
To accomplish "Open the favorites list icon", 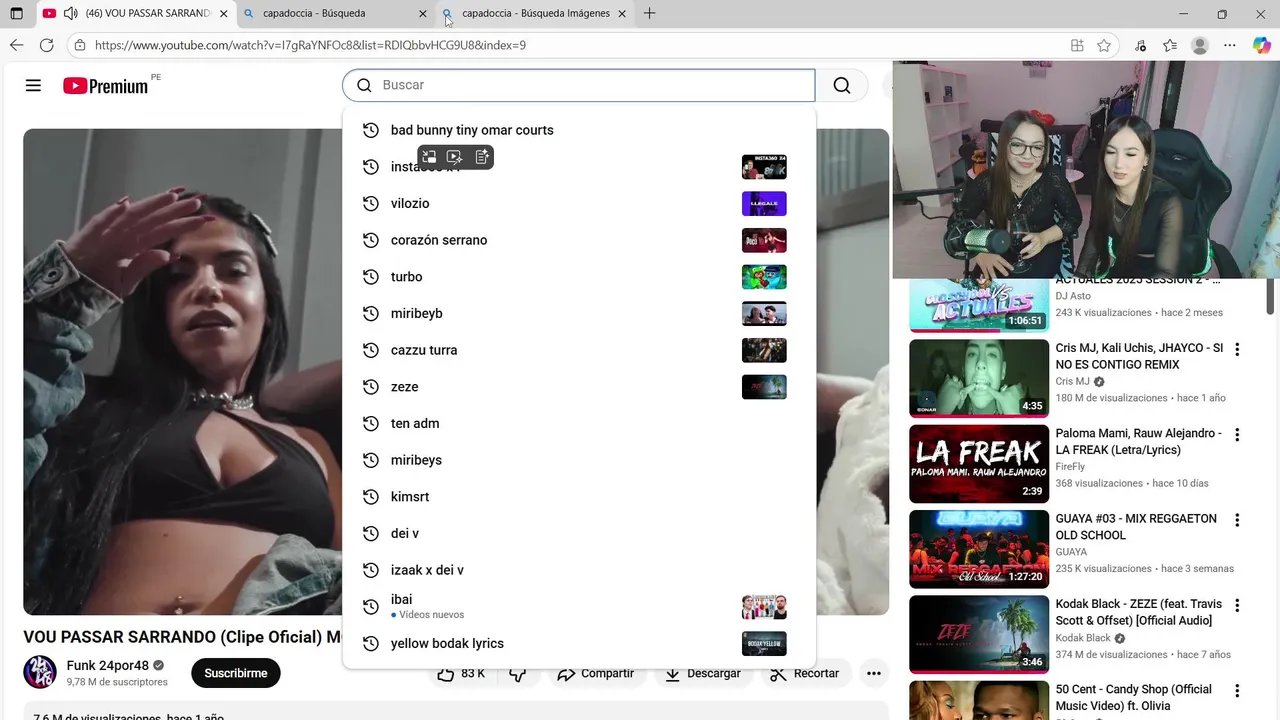I will click(1170, 45).
